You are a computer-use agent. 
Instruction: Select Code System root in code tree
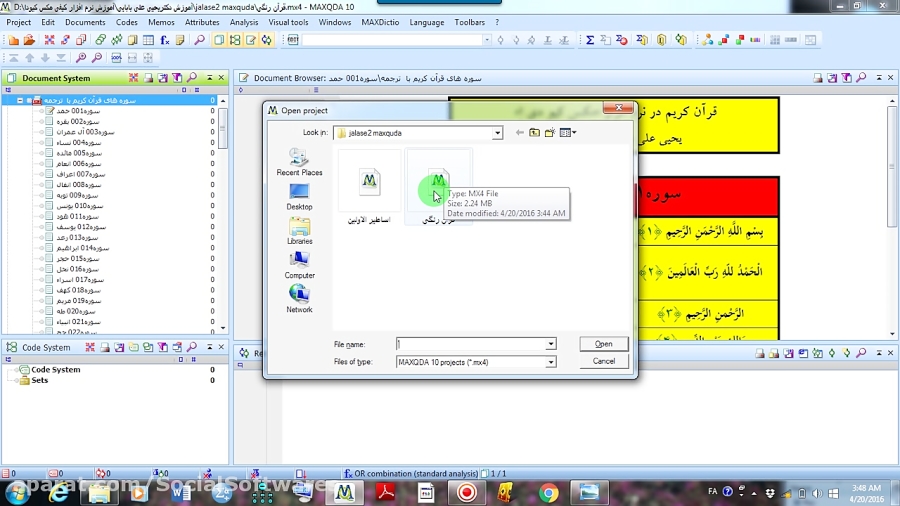pyautogui.click(x=55, y=369)
